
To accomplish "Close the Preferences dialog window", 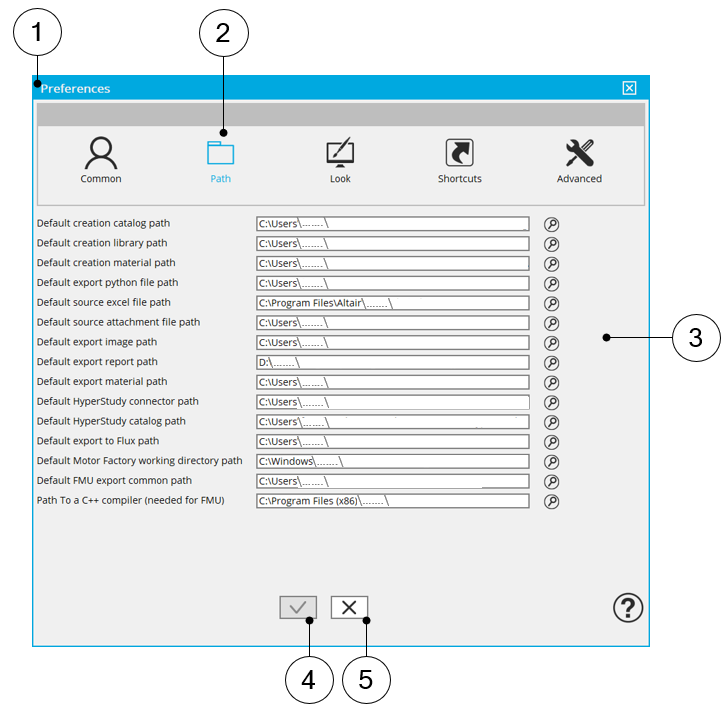I will click(629, 88).
